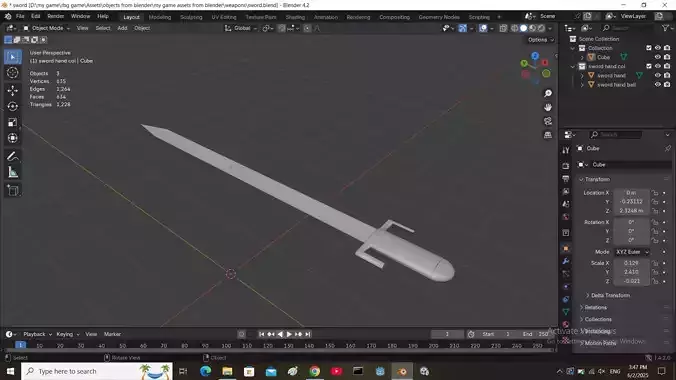Uncheck sword hand col exclude checkbox
The image size is (676, 380).
(649, 66)
